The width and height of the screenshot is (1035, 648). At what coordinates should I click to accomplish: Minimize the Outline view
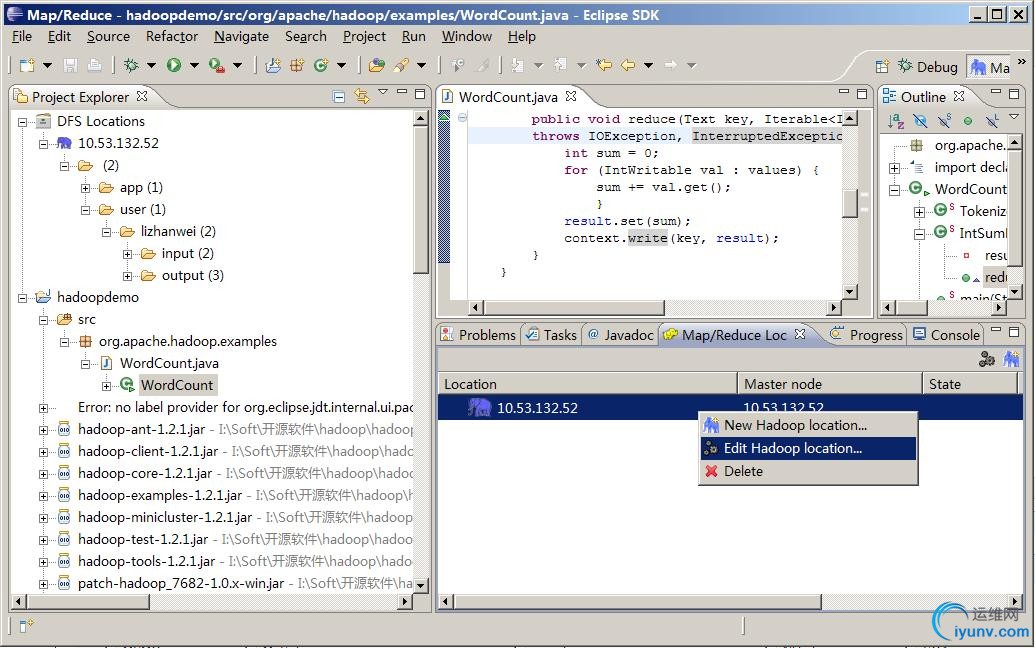(996, 93)
